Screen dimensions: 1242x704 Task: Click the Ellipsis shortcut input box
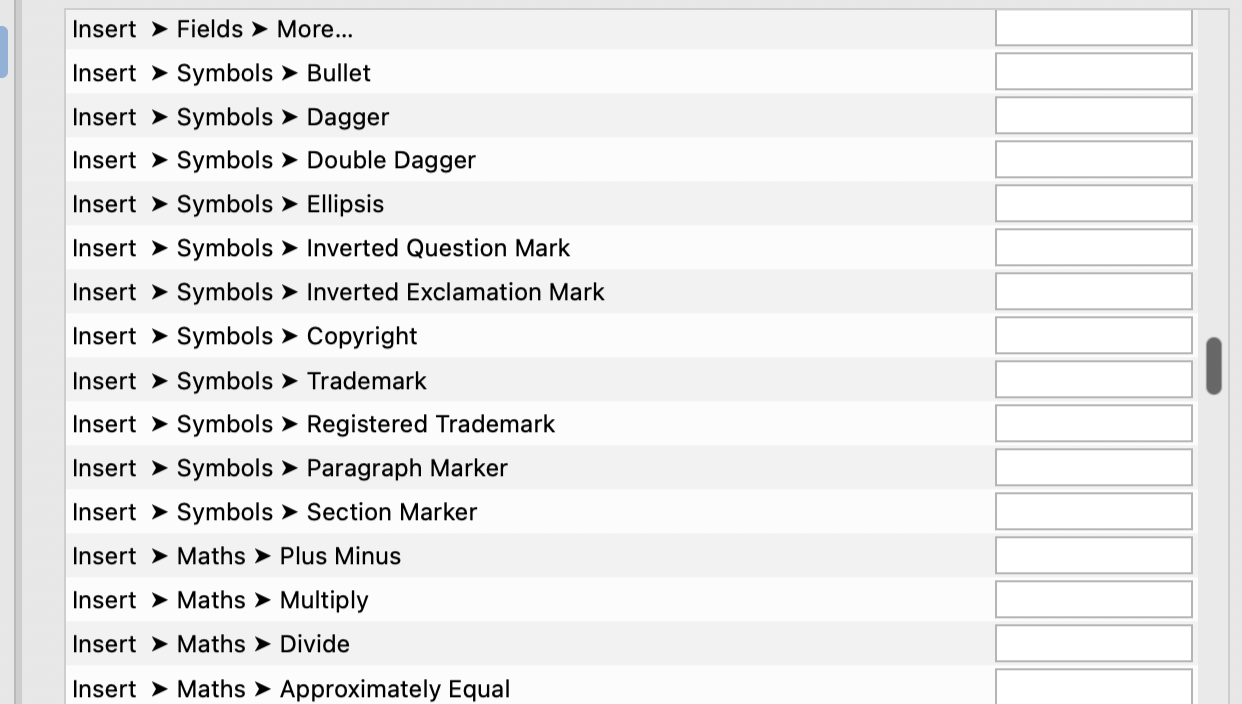click(1093, 203)
